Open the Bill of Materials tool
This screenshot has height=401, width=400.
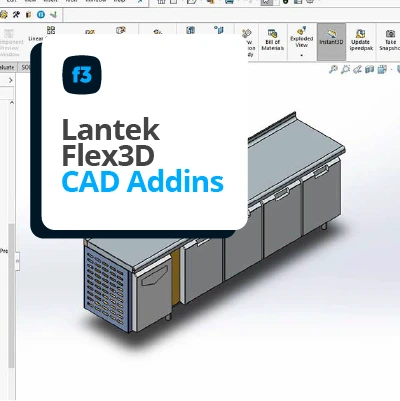272,40
